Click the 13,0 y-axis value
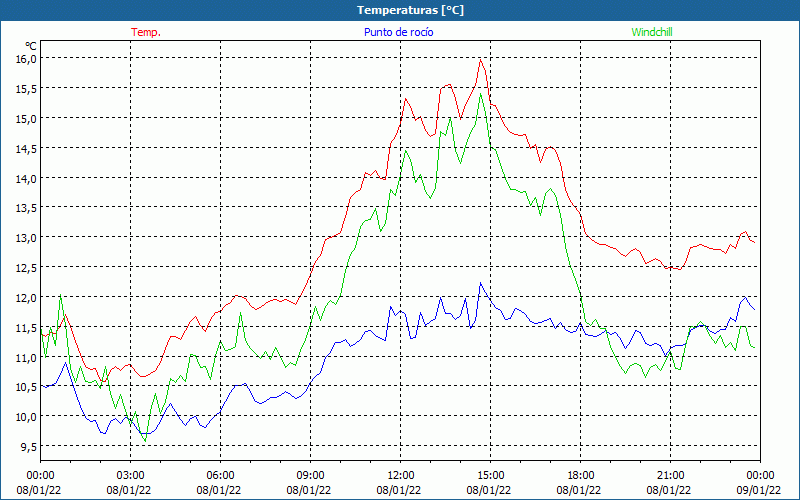The width and height of the screenshot is (800, 500). [x=27, y=238]
